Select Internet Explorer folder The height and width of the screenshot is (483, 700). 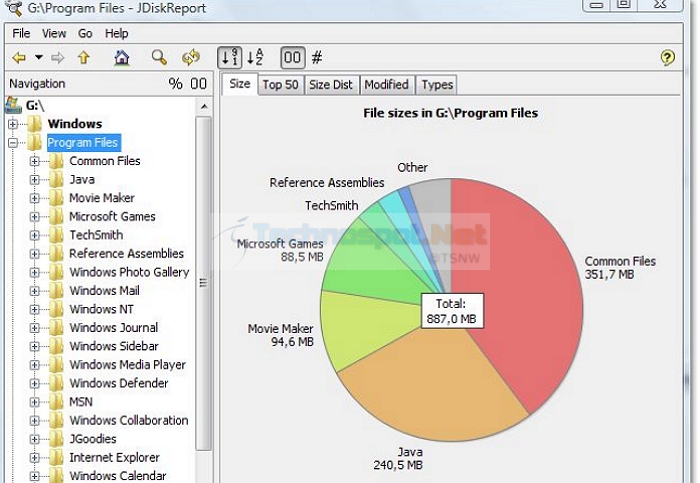tap(114, 458)
